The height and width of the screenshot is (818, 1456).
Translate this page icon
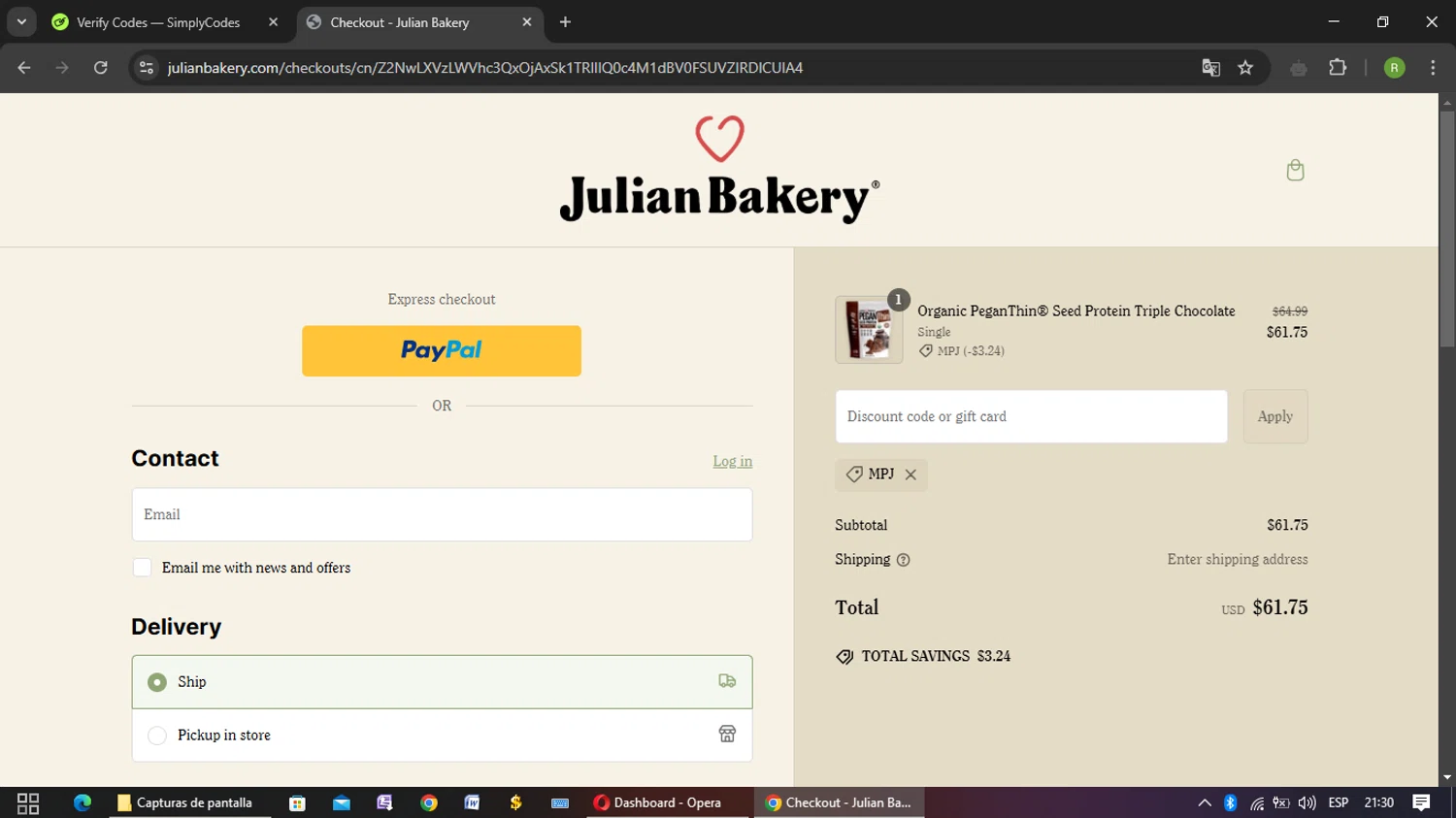pos(1210,68)
